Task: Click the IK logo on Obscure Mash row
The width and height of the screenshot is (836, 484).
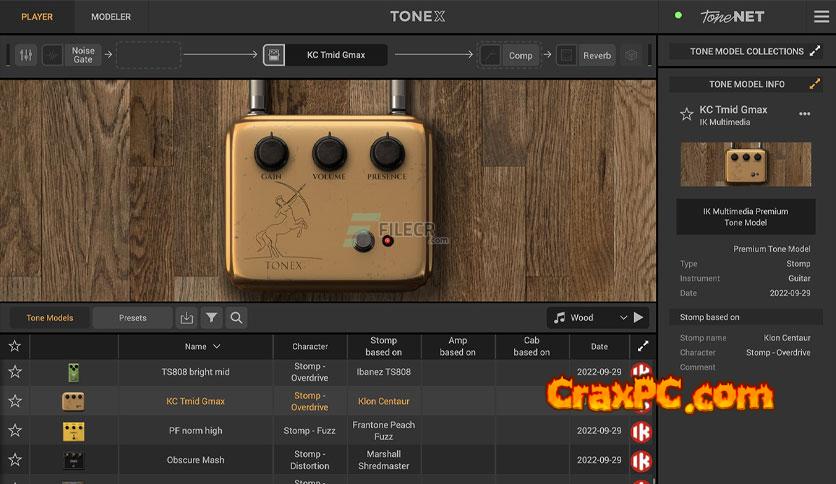Action: pos(641,461)
